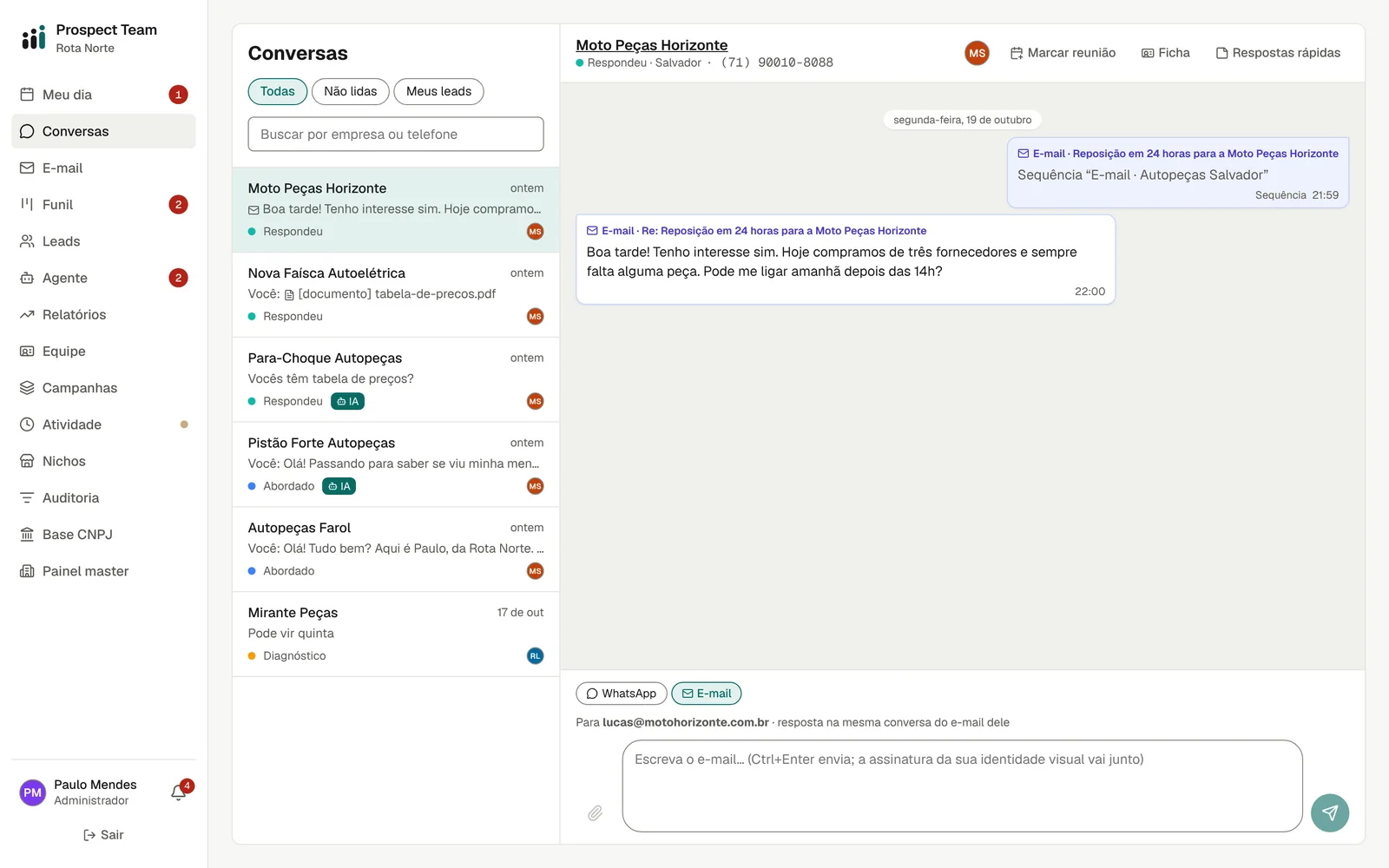Open the Moto Peças Horizonte conversation

pyautogui.click(x=396, y=210)
